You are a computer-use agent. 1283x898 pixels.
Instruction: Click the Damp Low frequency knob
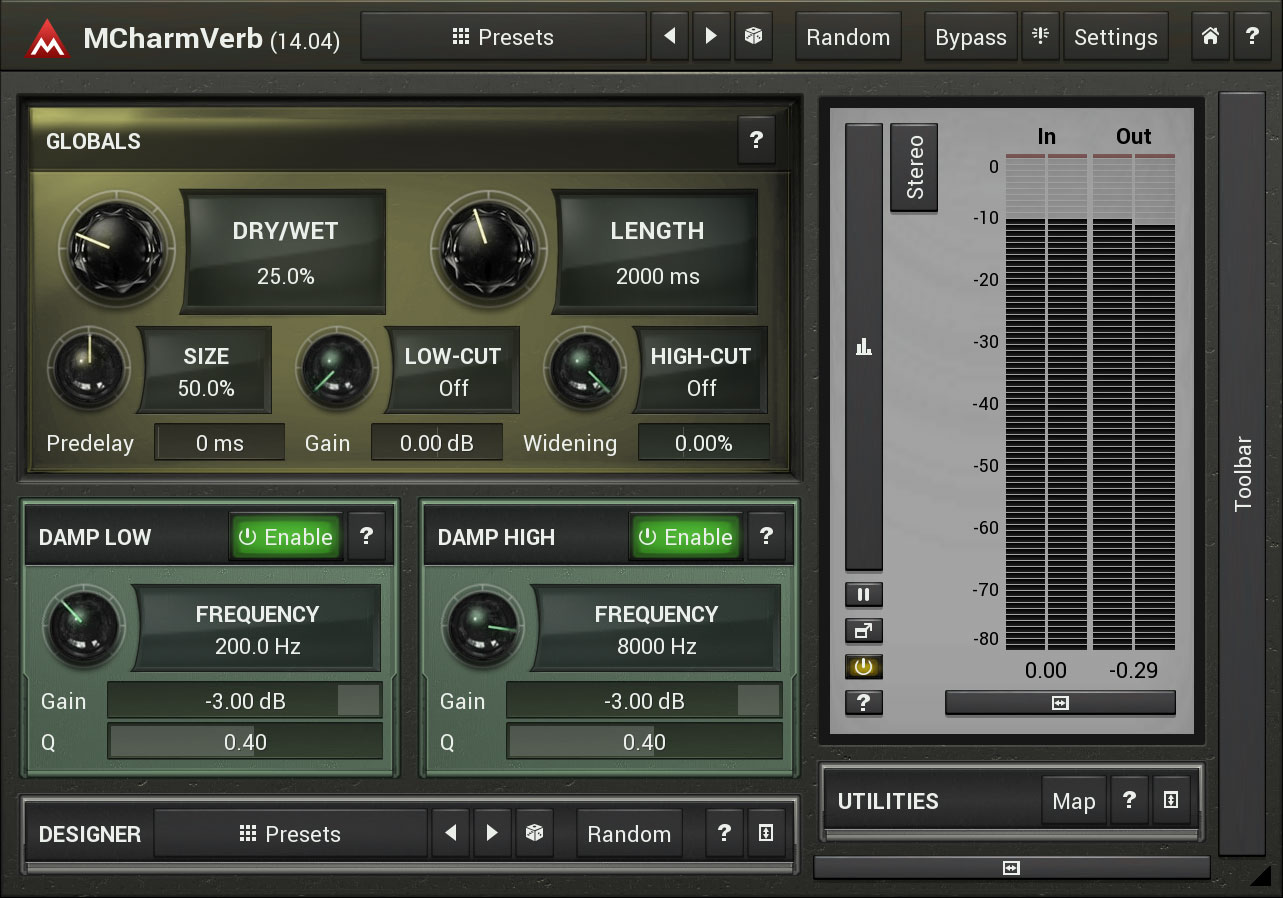coord(84,626)
